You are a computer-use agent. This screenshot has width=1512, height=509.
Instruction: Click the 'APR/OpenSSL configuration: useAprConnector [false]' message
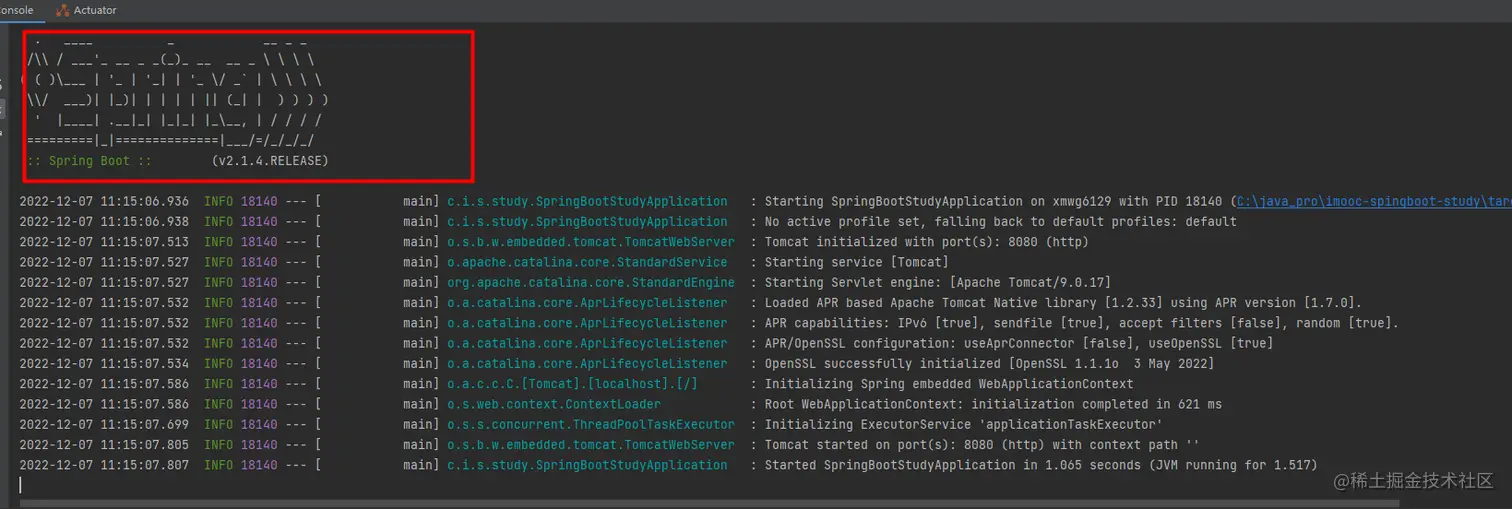click(x=1019, y=343)
